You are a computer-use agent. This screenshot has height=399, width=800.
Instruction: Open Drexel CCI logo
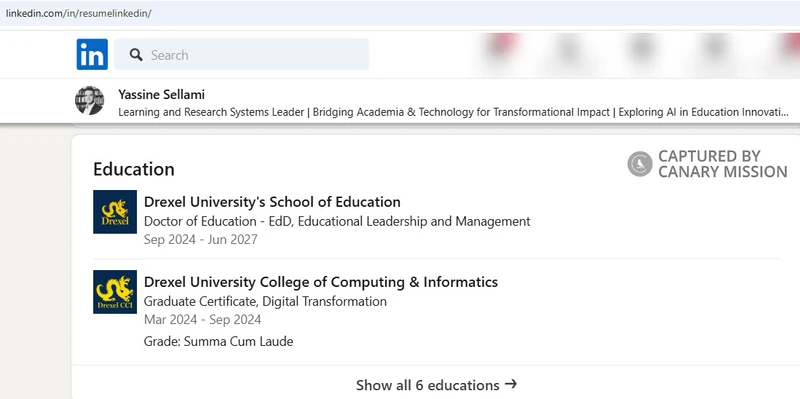115,292
